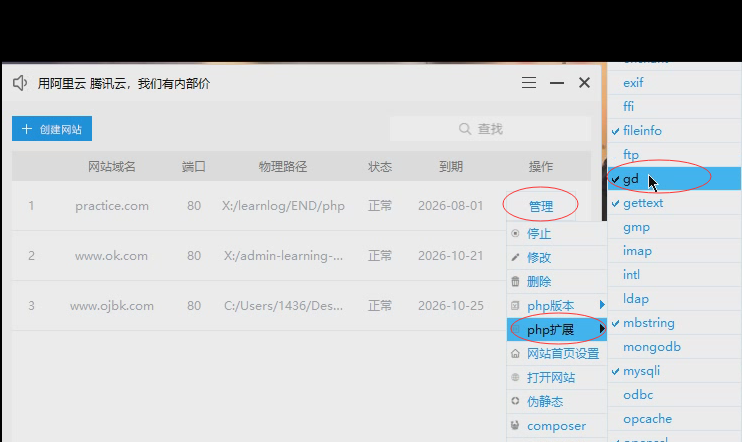The image size is (742, 442).
Task: Click the 创建网站 button
Action: point(52,129)
